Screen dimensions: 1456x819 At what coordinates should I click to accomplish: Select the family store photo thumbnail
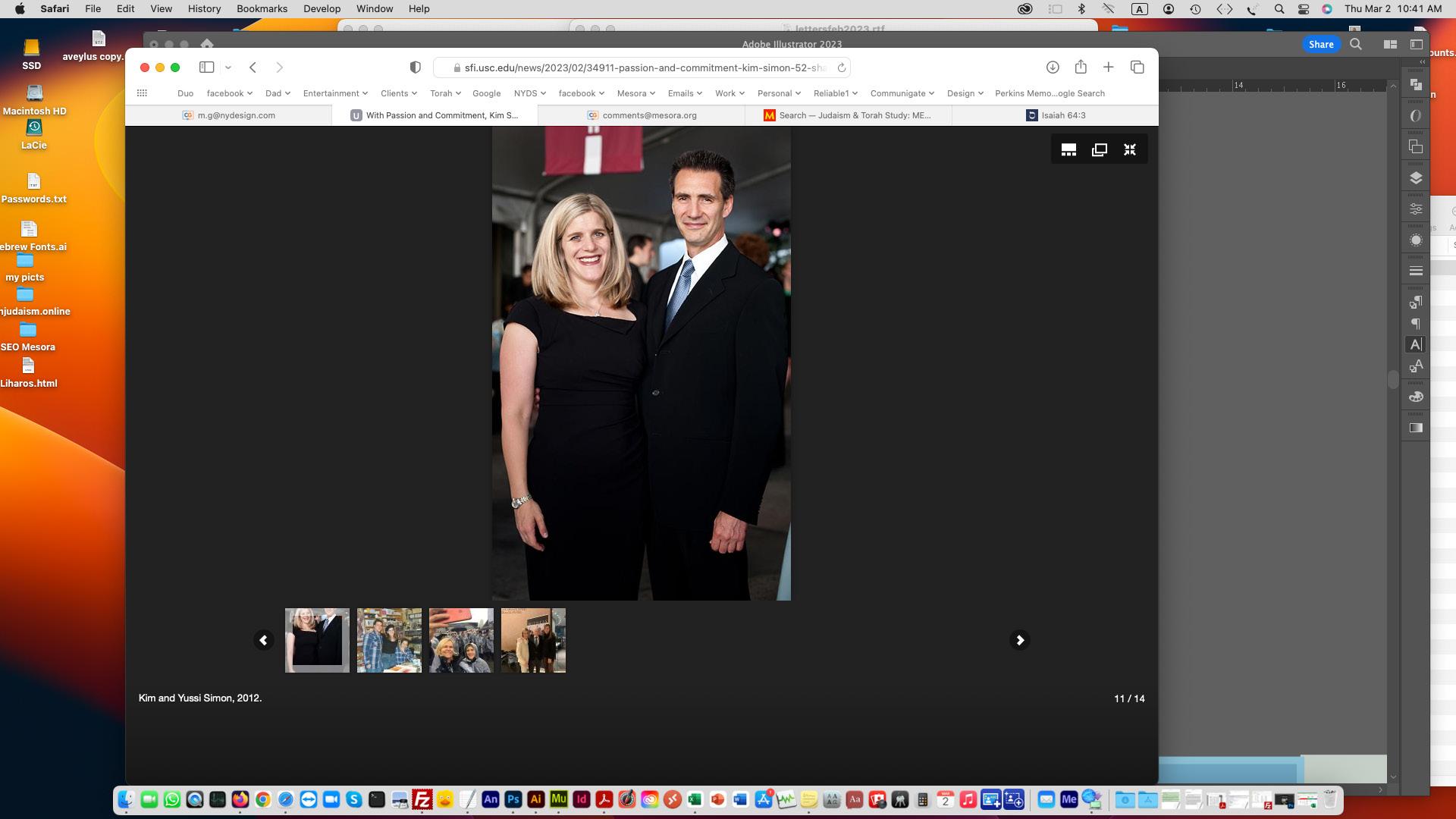[389, 640]
